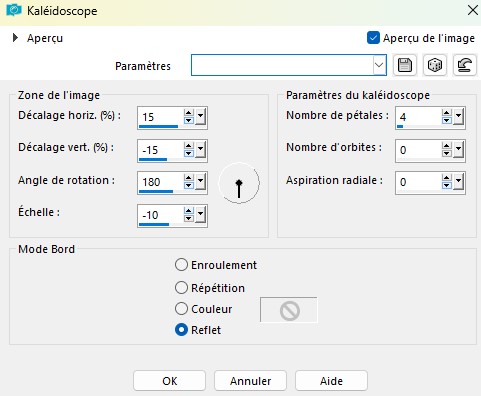481x396 pixels.
Task: Decrease Décalage vert. with down arrow
Action: click(189, 153)
